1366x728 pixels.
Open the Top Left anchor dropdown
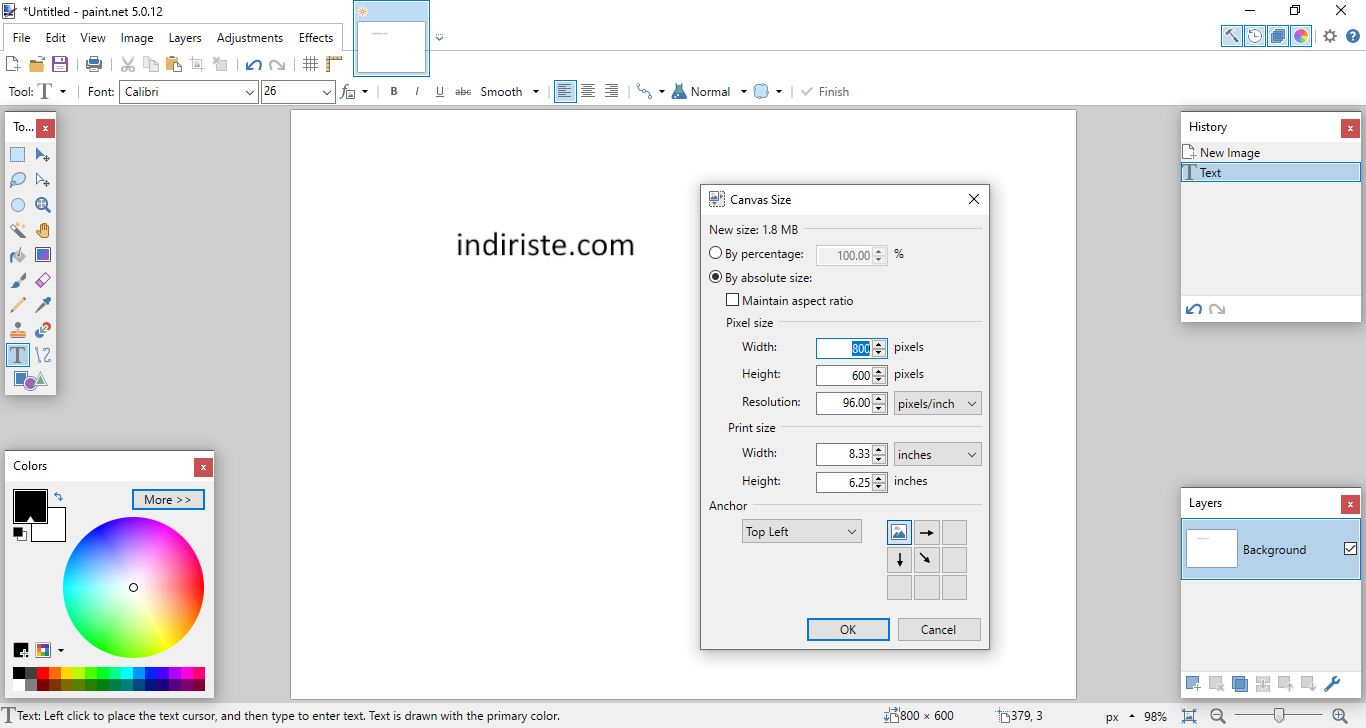801,531
